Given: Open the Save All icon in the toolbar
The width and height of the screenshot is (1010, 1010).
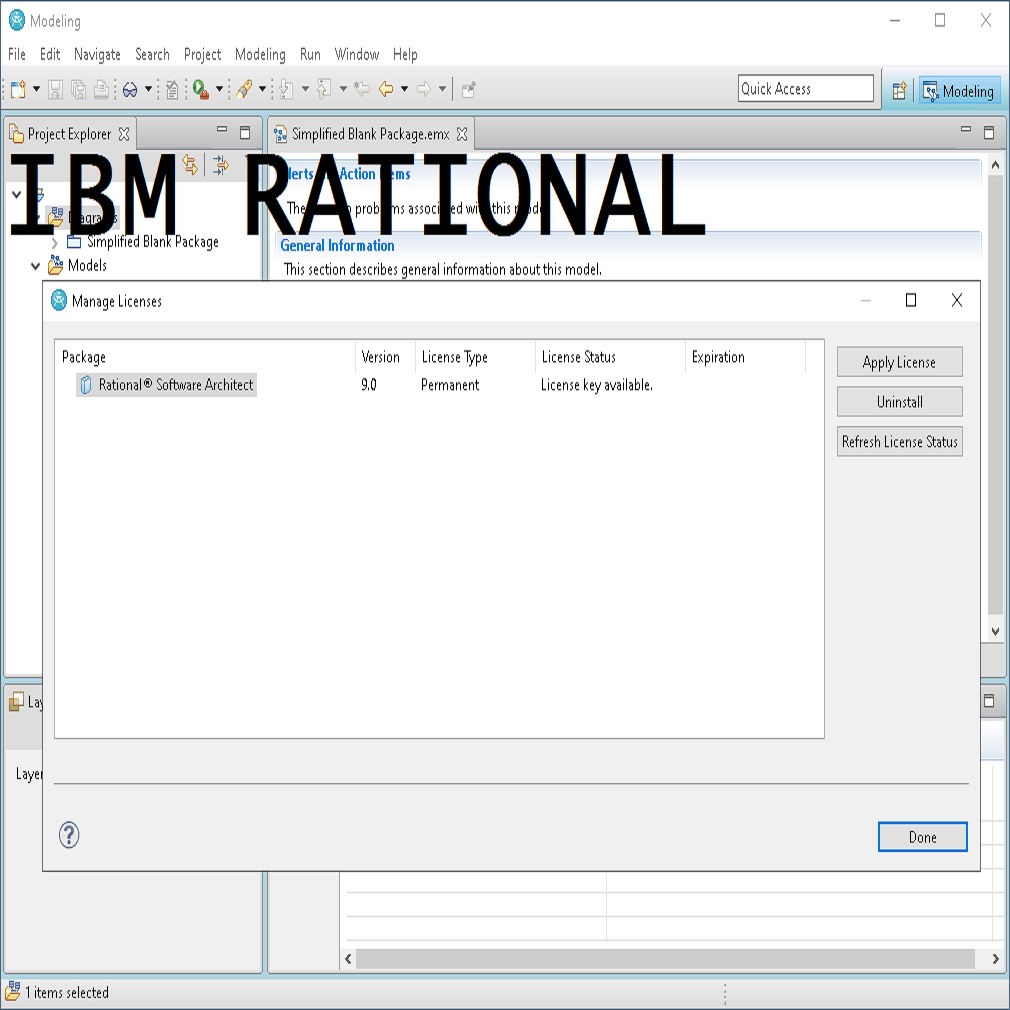Looking at the screenshot, I should (x=77, y=88).
